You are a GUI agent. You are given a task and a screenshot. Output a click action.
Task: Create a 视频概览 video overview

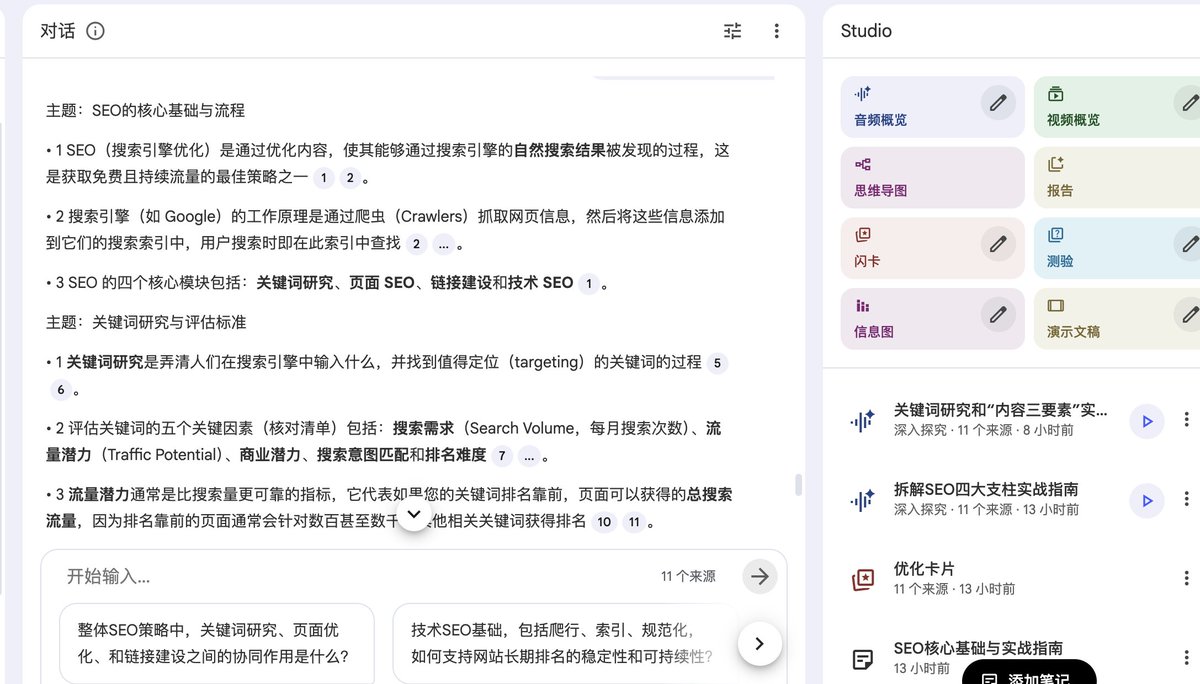1117,107
